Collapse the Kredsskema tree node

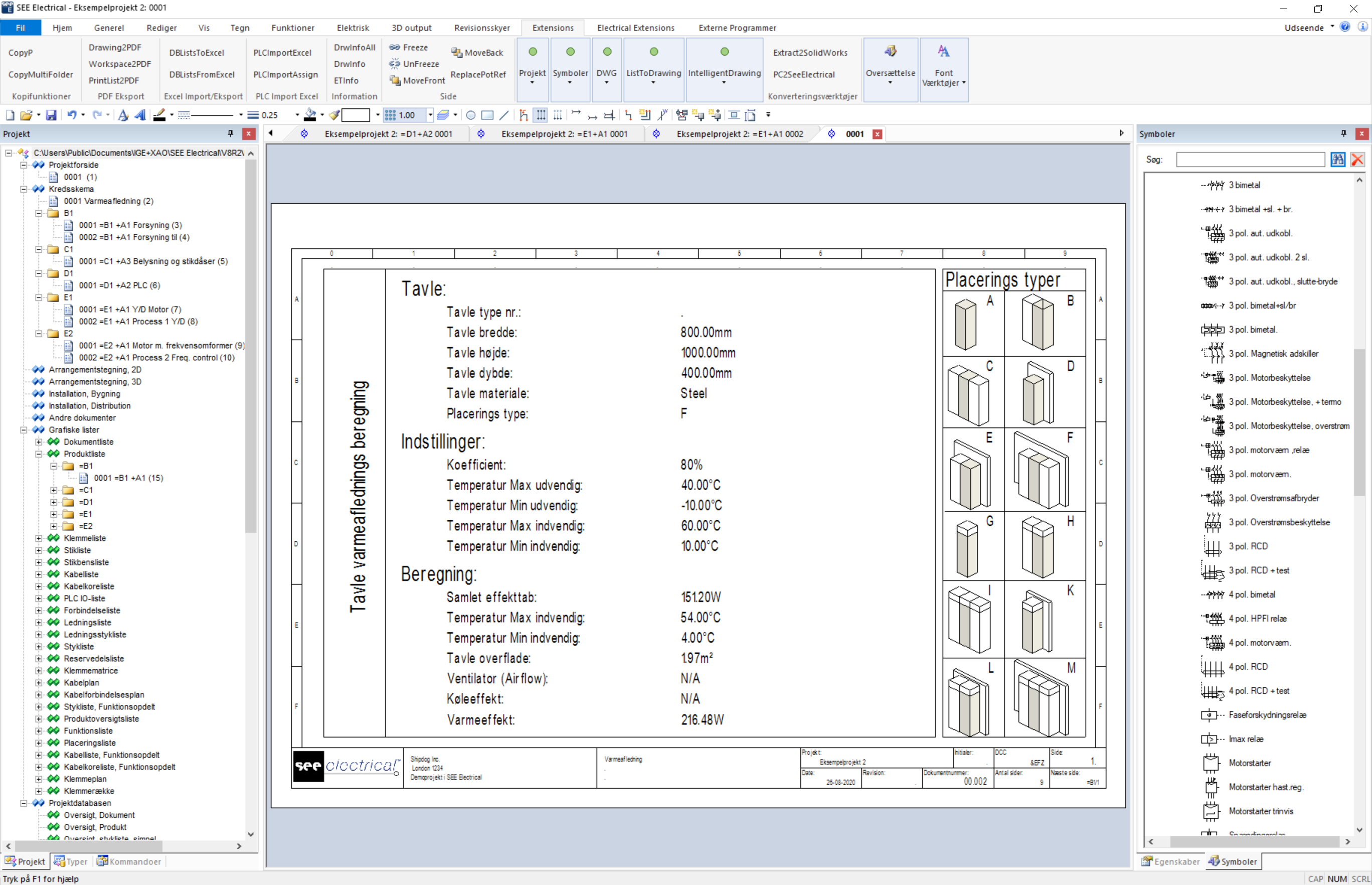[x=24, y=189]
